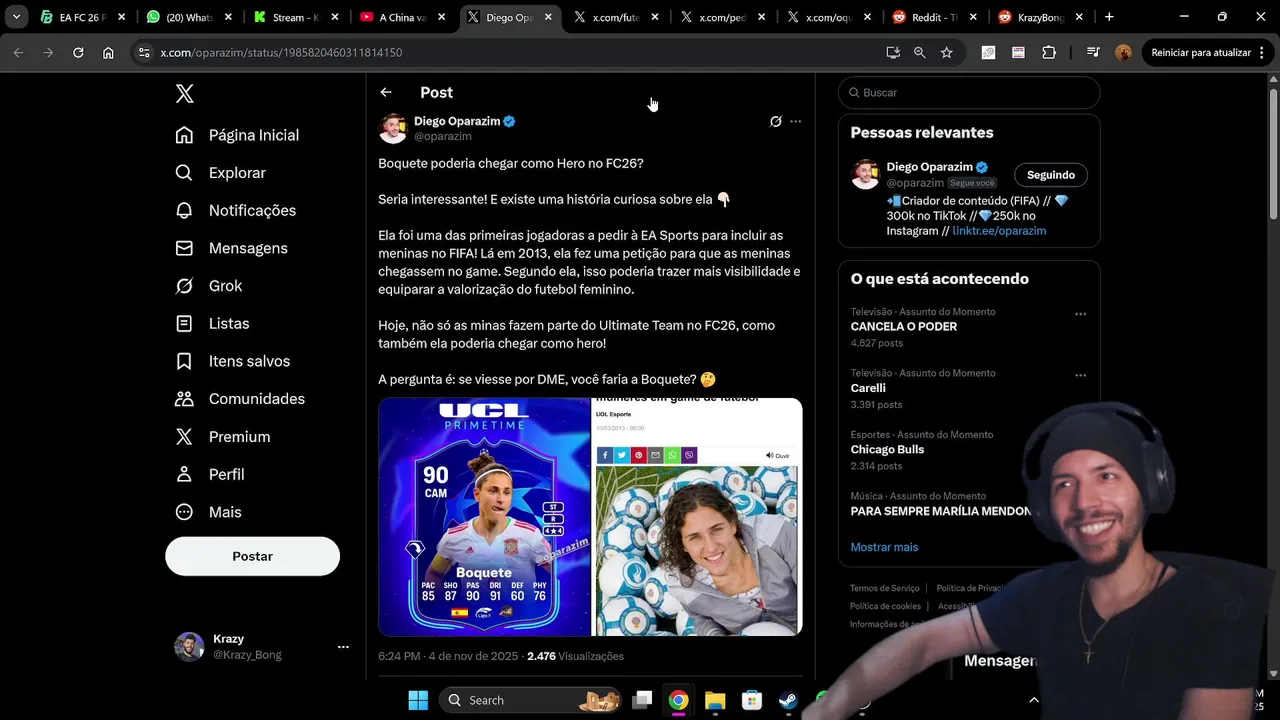Click the browser home button
Screen dimensions: 1280x720
(x=108, y=52)
